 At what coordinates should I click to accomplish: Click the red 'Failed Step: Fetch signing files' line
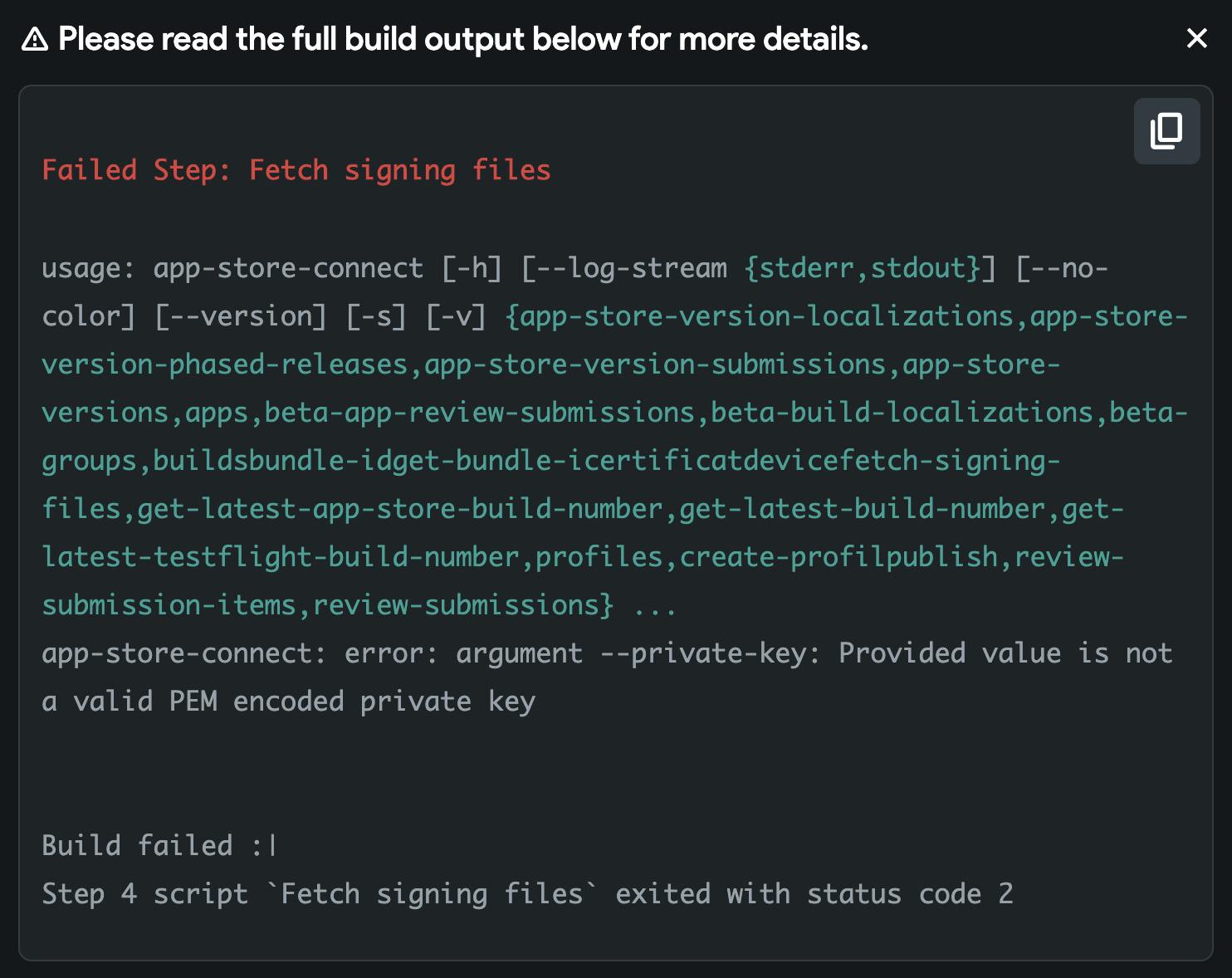pos(296,170)
